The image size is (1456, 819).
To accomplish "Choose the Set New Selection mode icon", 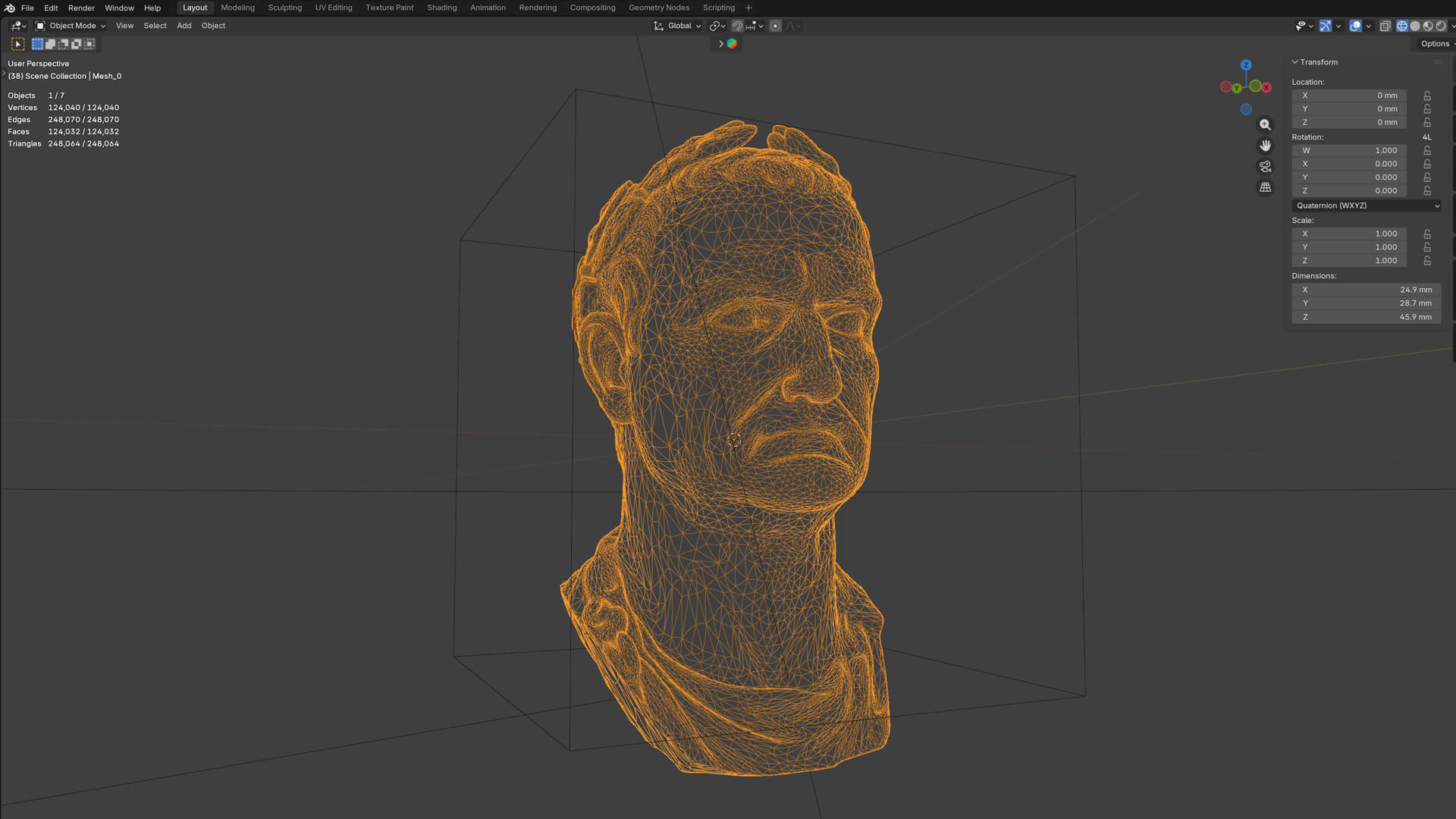I will coord(37,44).
